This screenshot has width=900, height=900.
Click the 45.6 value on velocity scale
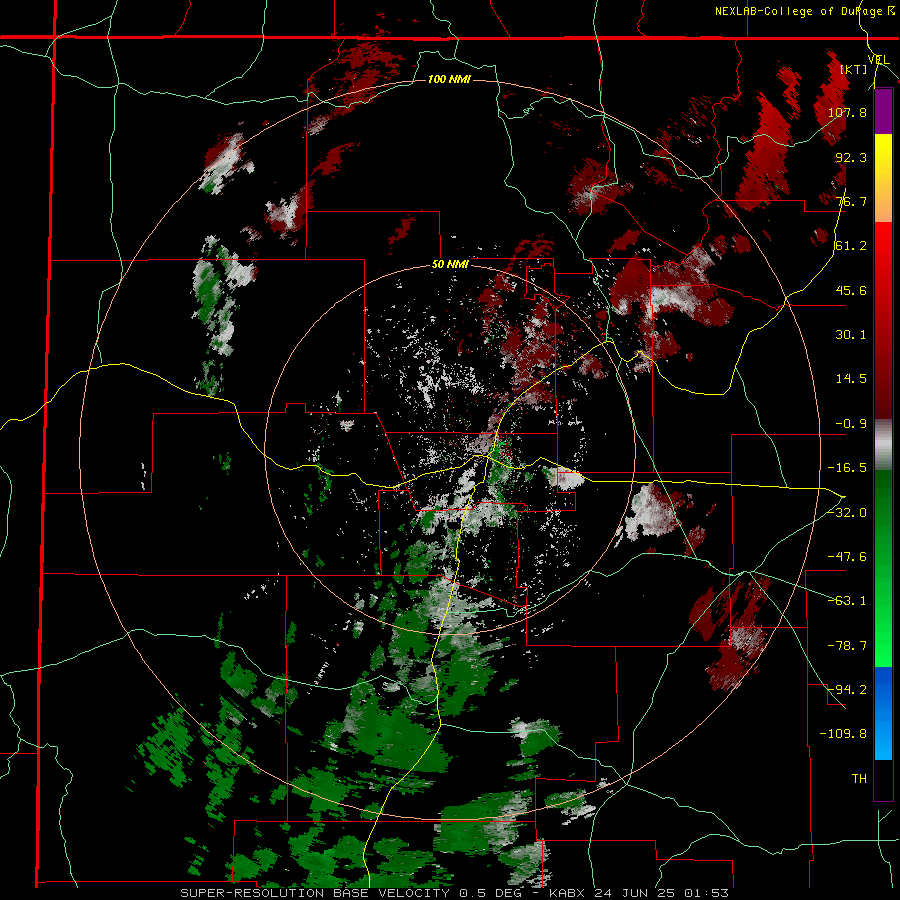(x=851, y=290)
